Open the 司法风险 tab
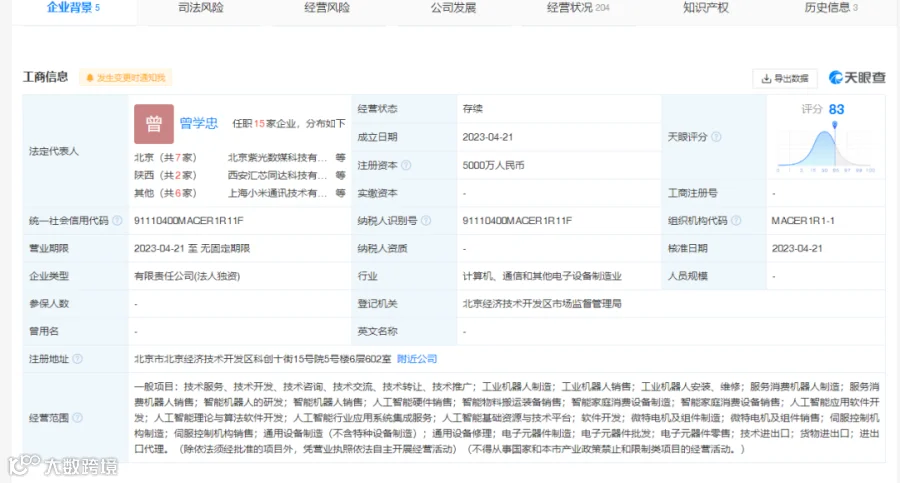The image size is (900, 483). tap(201, 8)
